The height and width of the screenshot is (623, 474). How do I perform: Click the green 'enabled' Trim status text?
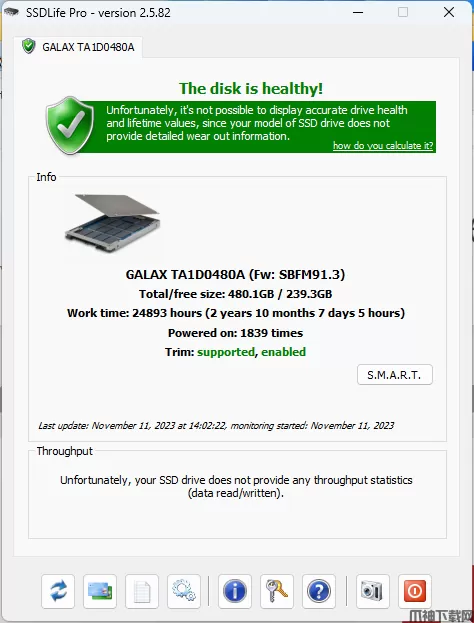[x=283, y=352]
